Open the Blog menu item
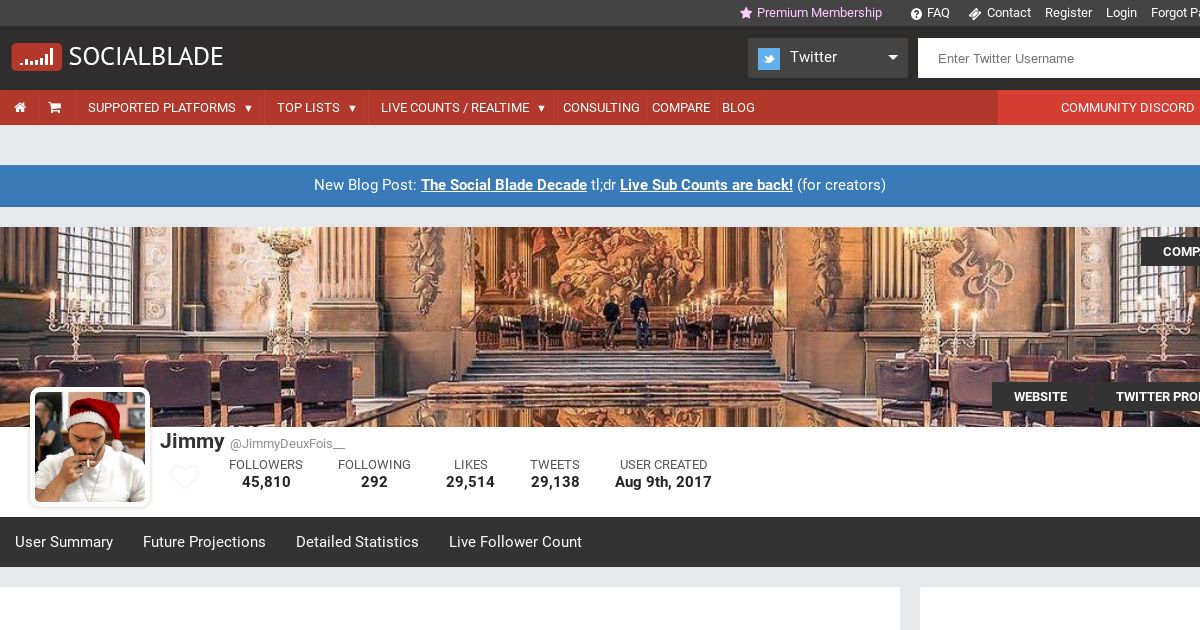The height and width of the screenshot is (630, 1200). point(738,107)
